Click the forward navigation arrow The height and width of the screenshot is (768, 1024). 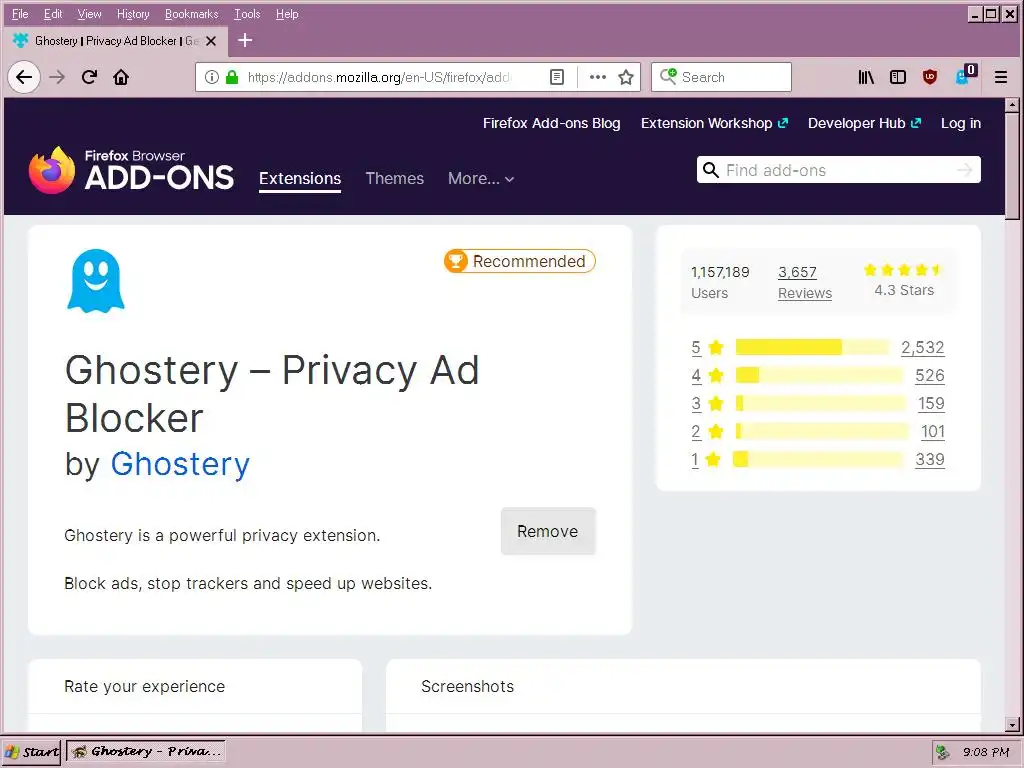coord(57,77)
